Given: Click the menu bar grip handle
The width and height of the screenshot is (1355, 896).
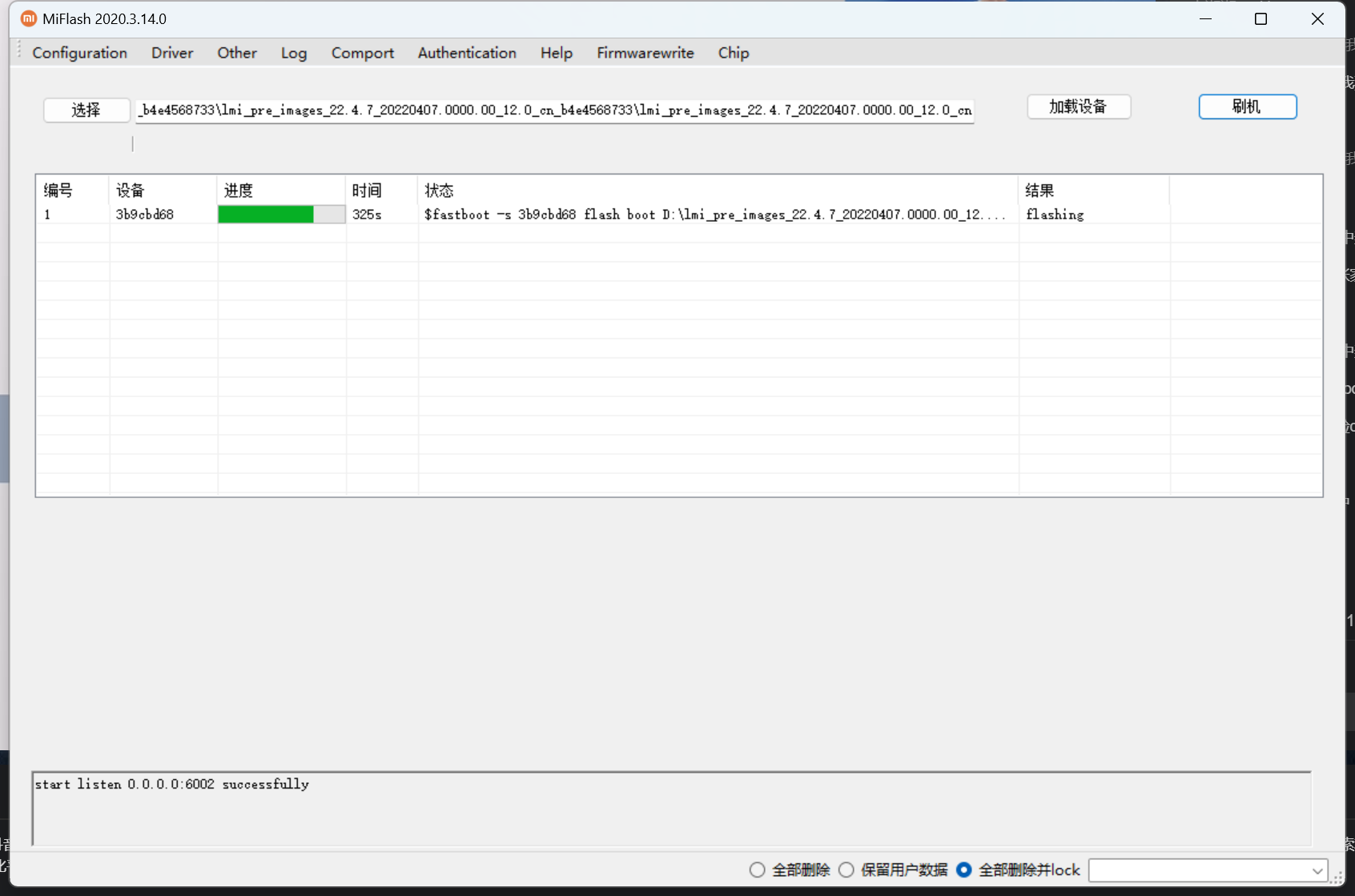Looking at the screenshot, I should (x=19, y=50).
